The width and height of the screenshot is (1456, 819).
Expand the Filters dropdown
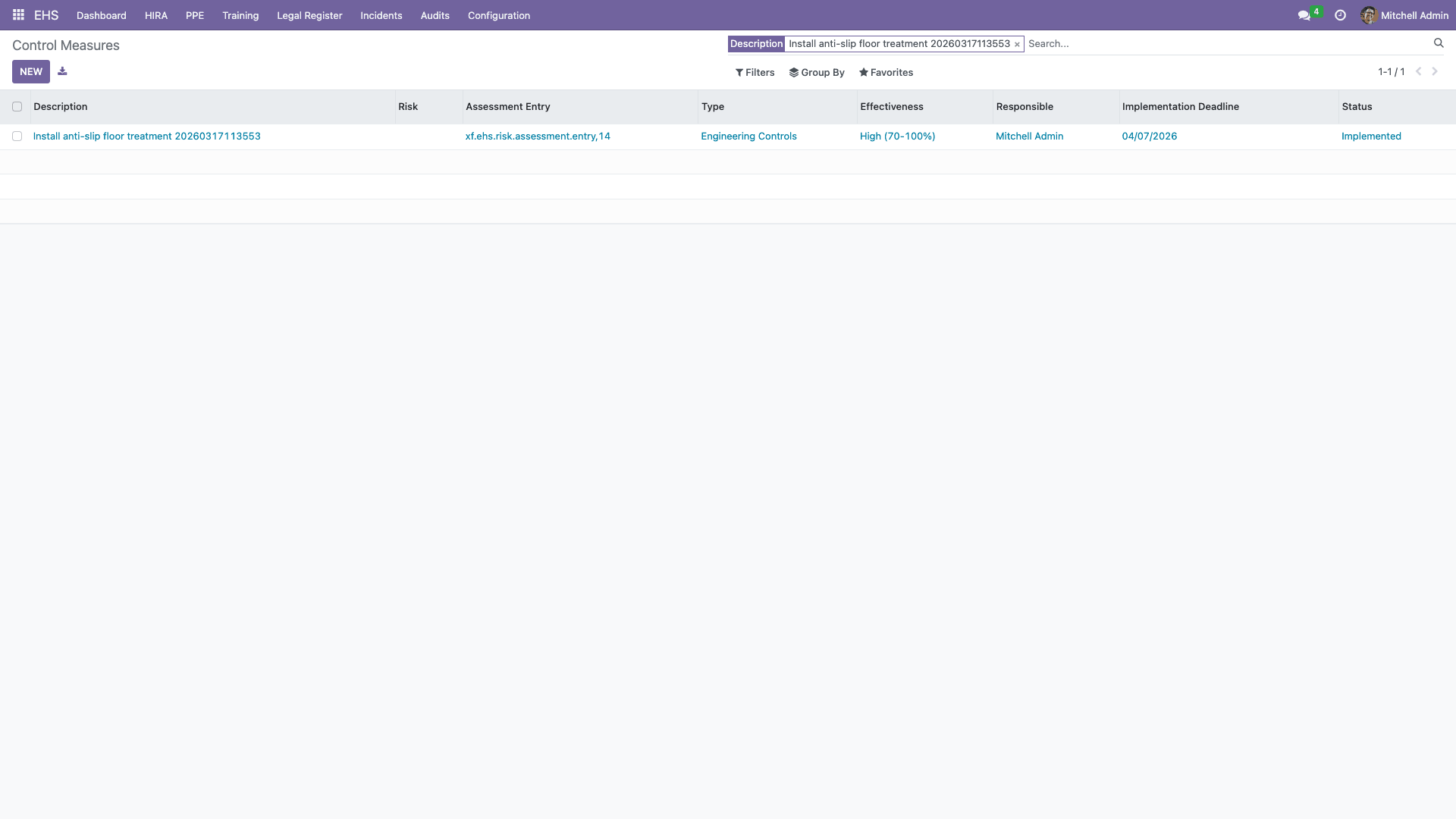point(755,73)
